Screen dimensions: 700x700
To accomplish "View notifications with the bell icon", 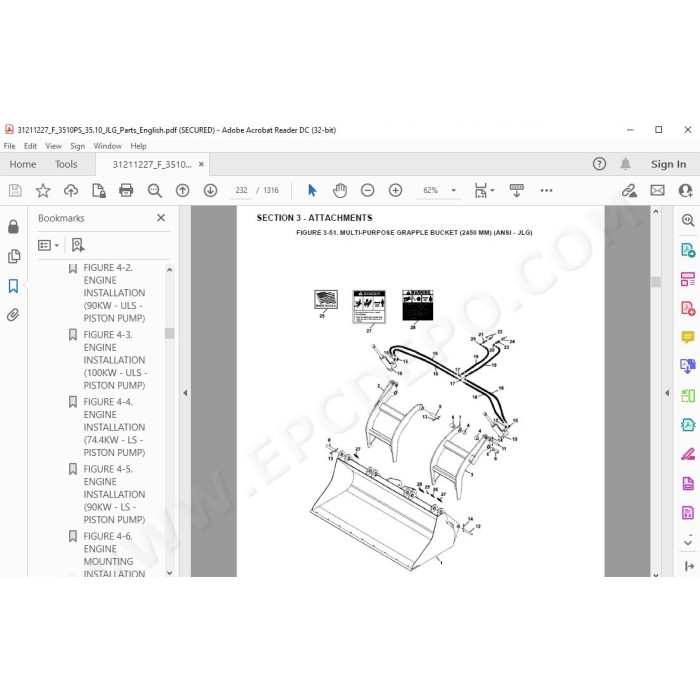I will click(625, 164).
